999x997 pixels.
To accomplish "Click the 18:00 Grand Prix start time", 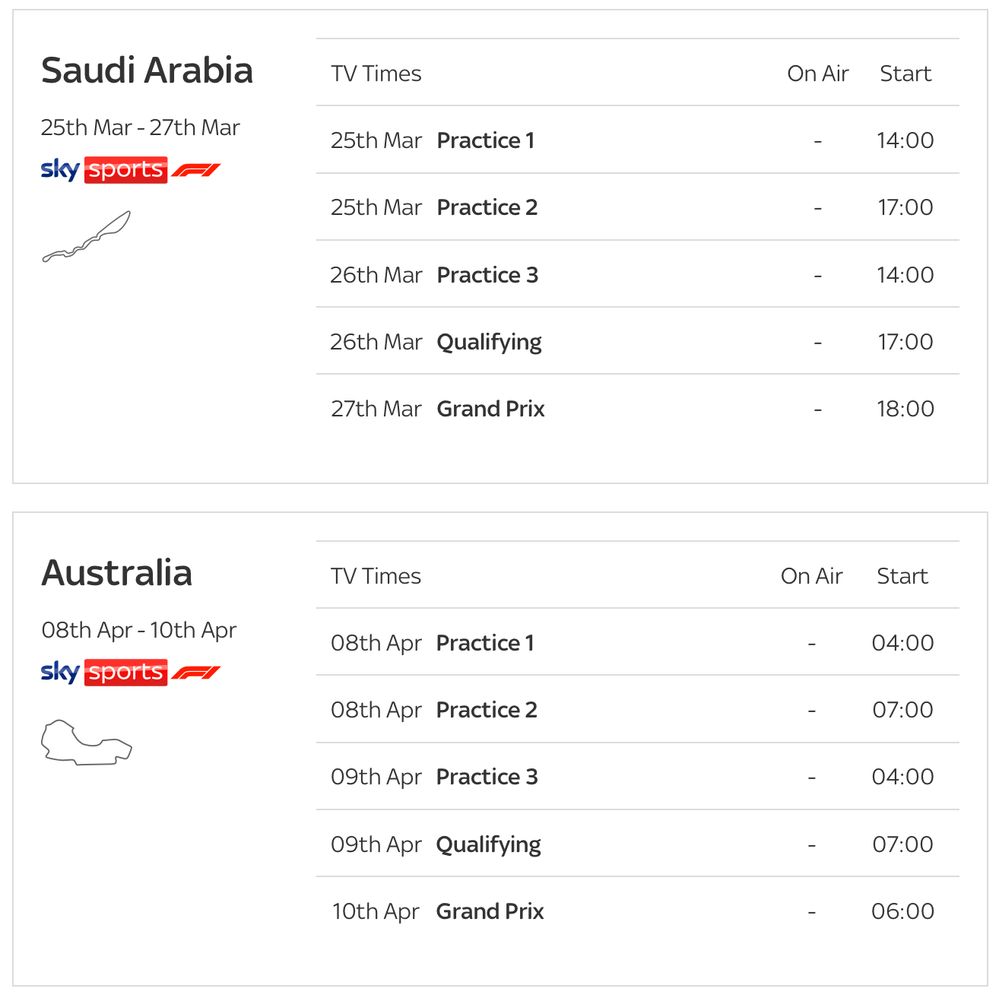I will pyautogui.click(x=905, y=409).
